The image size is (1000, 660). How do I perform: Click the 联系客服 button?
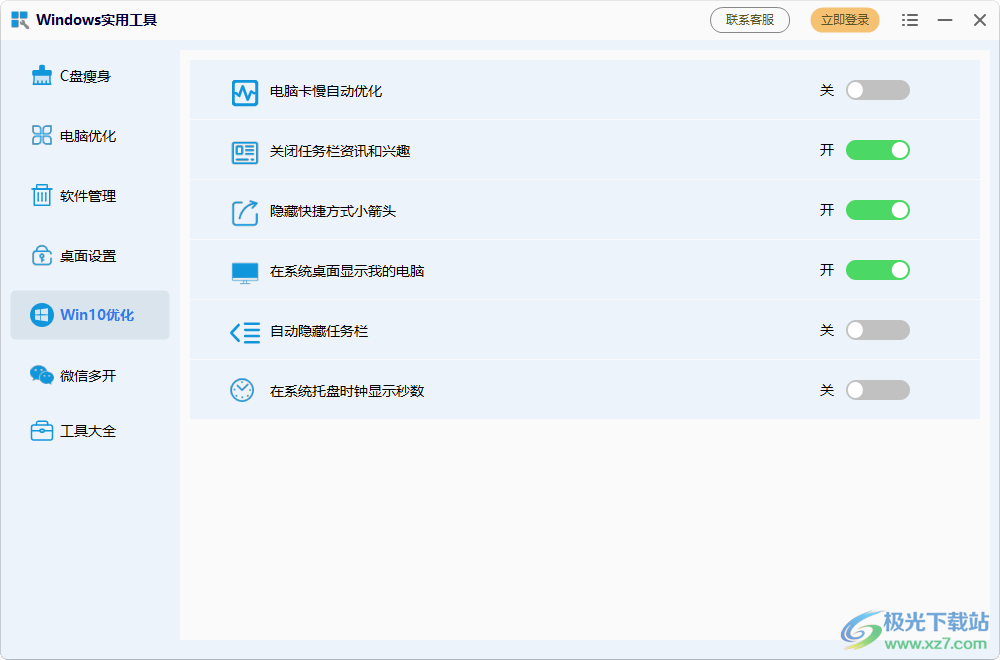click(x=749, y=19)
